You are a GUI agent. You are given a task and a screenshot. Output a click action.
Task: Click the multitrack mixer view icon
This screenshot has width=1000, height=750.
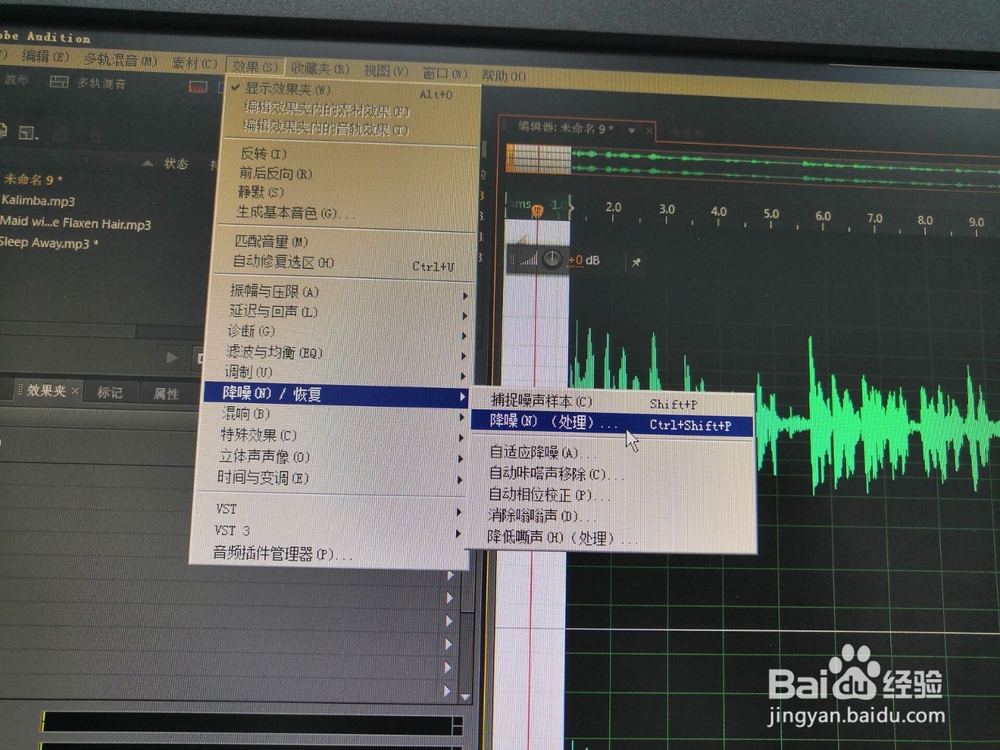59,82
